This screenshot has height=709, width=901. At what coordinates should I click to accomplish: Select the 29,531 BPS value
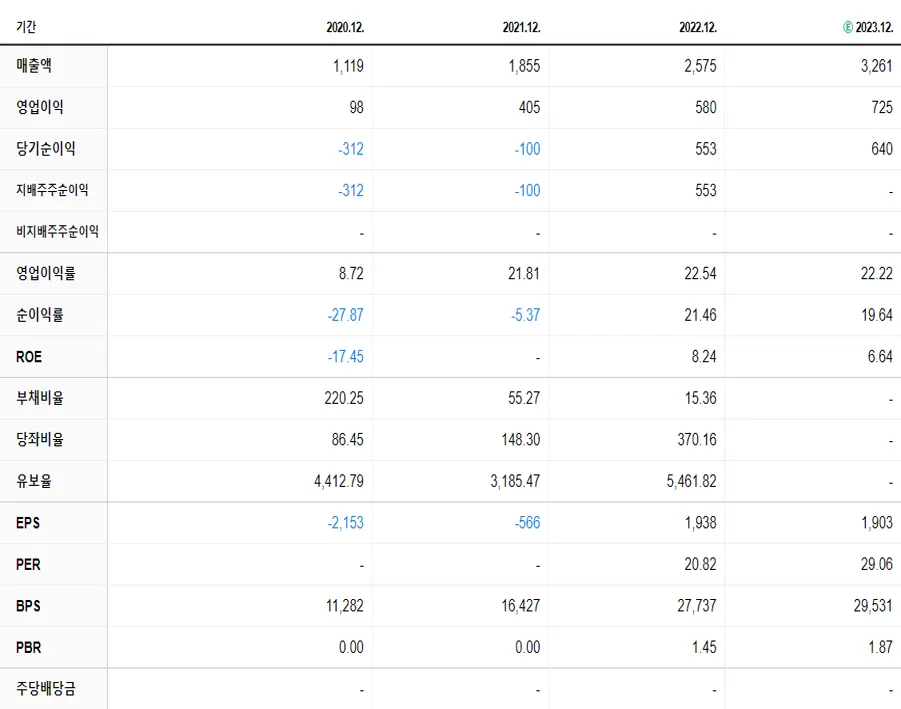(873, 606)
